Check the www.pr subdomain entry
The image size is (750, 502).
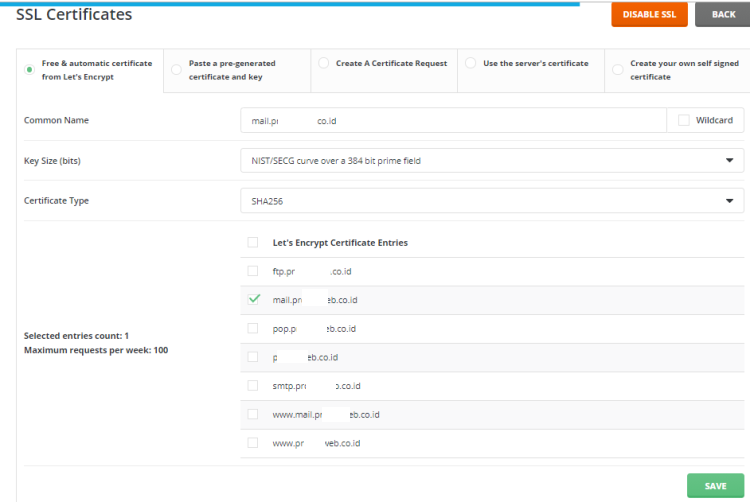(x=253, y=443)
